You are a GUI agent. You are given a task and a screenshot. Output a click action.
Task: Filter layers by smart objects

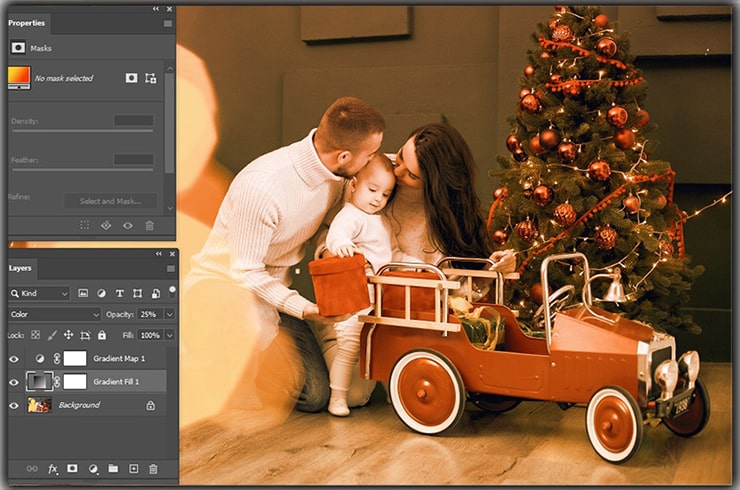pos(155,294)
